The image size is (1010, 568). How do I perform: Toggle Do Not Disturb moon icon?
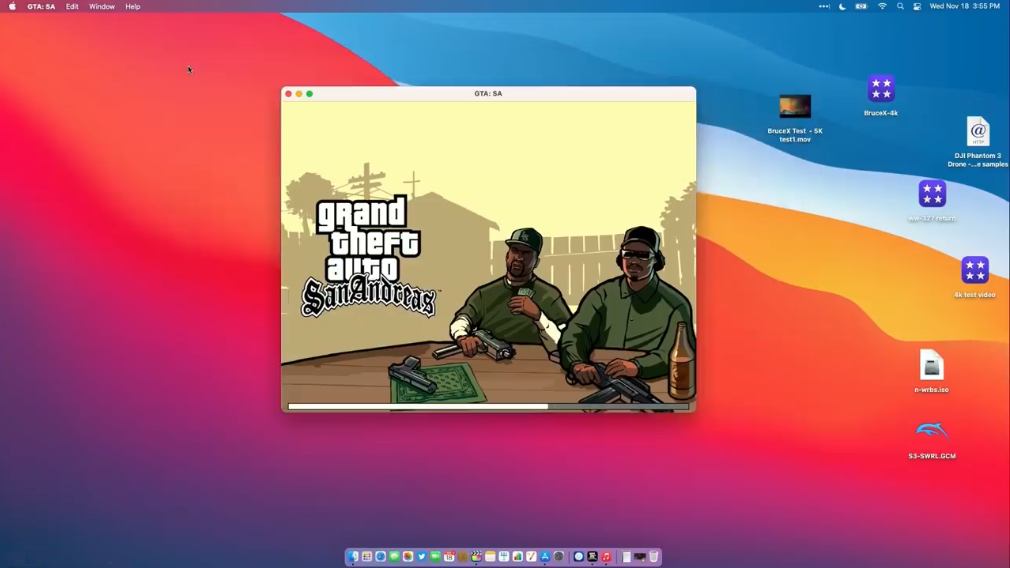(x=842, y=6)
